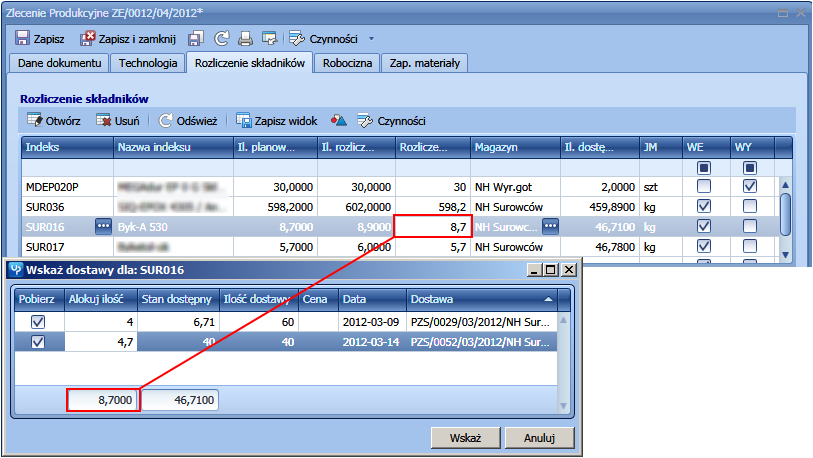Click the Zapisz save icon

23,39
